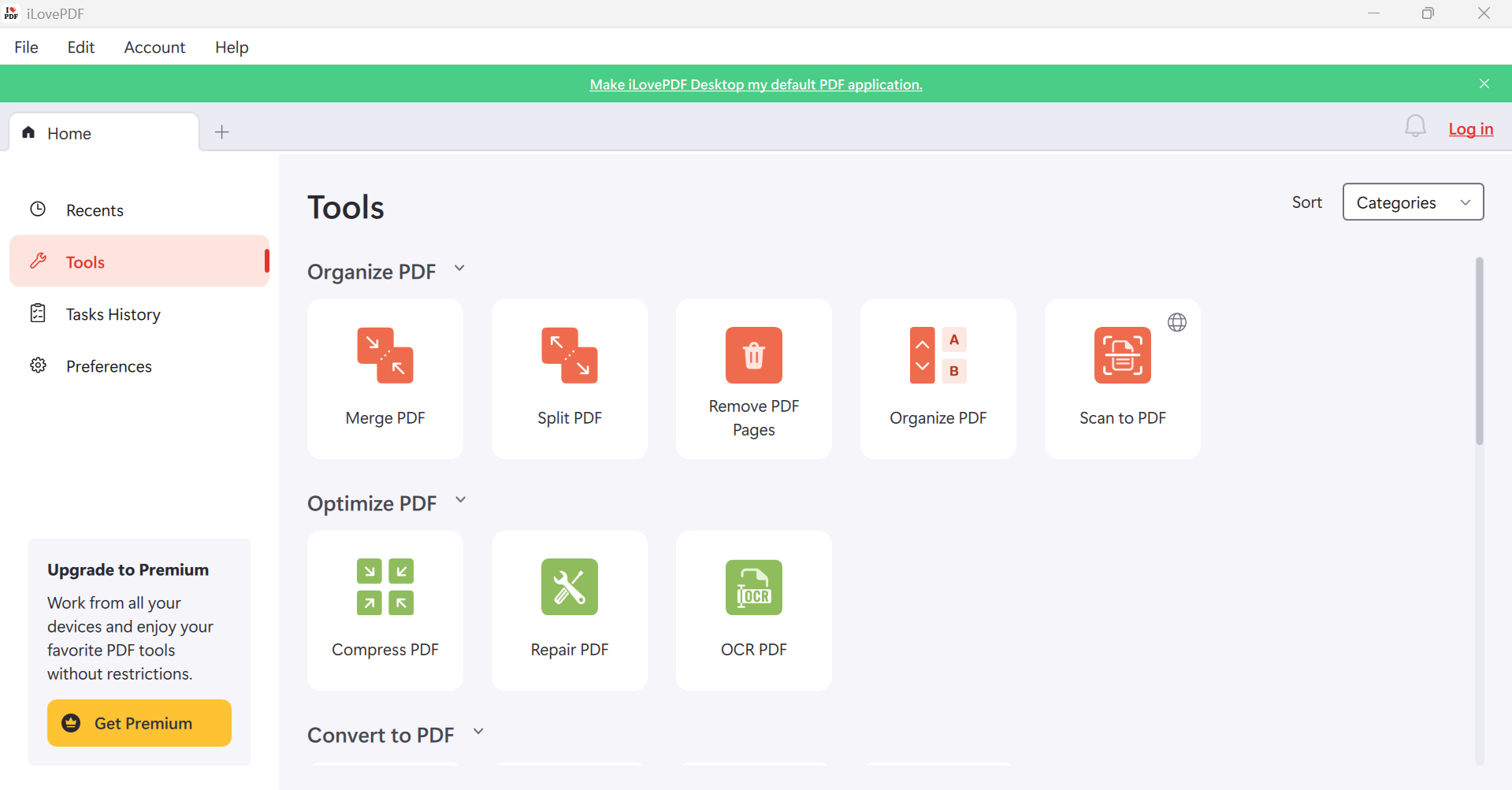Open the Merge PDF tool icon
The height and width of the screenshot is (790, 1512).
tap(385, 355)
